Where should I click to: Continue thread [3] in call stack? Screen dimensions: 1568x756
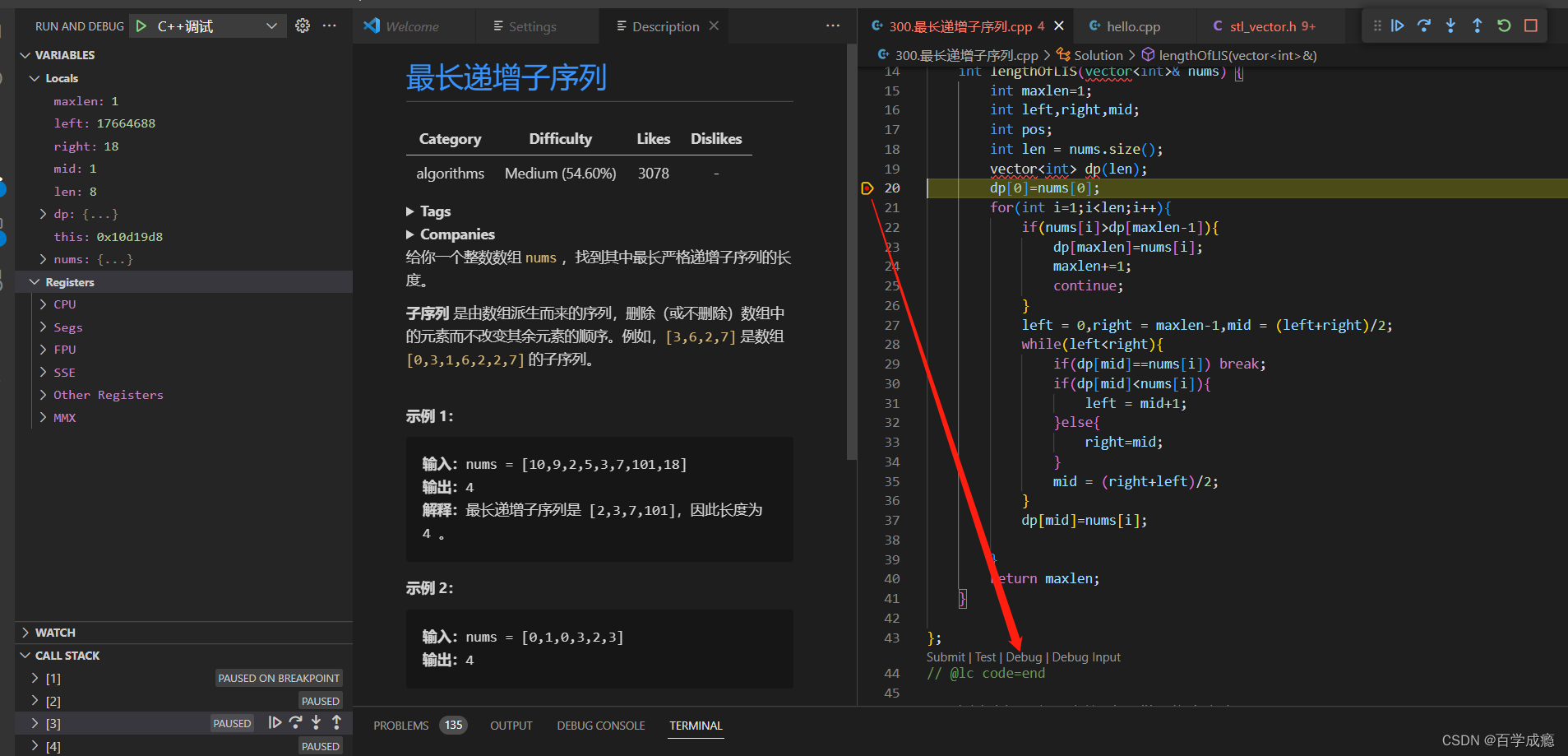click(275, 723)
